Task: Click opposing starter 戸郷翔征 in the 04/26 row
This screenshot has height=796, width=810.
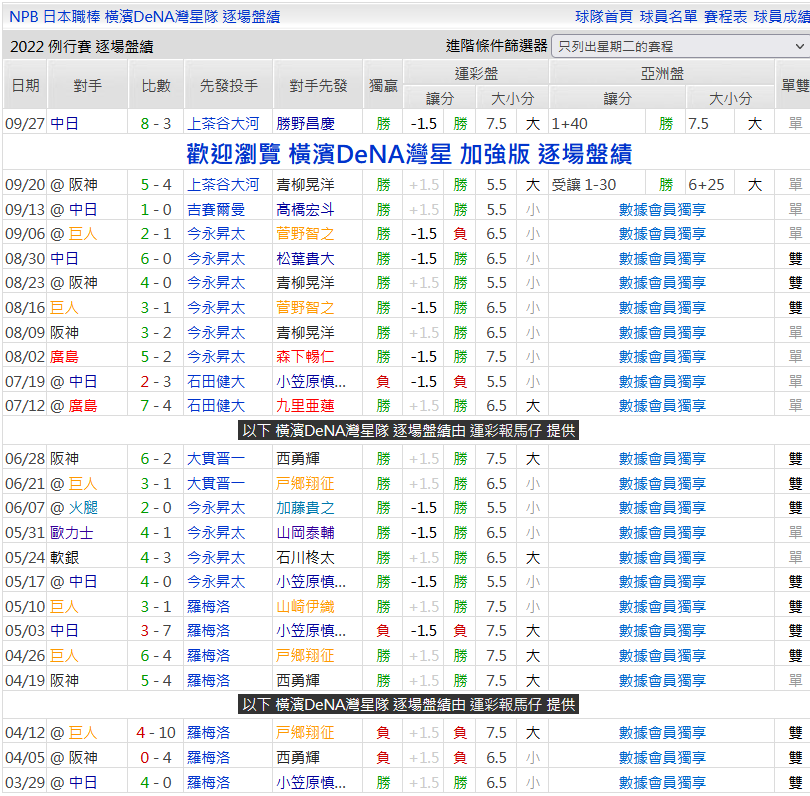Action: click(305, 656)
